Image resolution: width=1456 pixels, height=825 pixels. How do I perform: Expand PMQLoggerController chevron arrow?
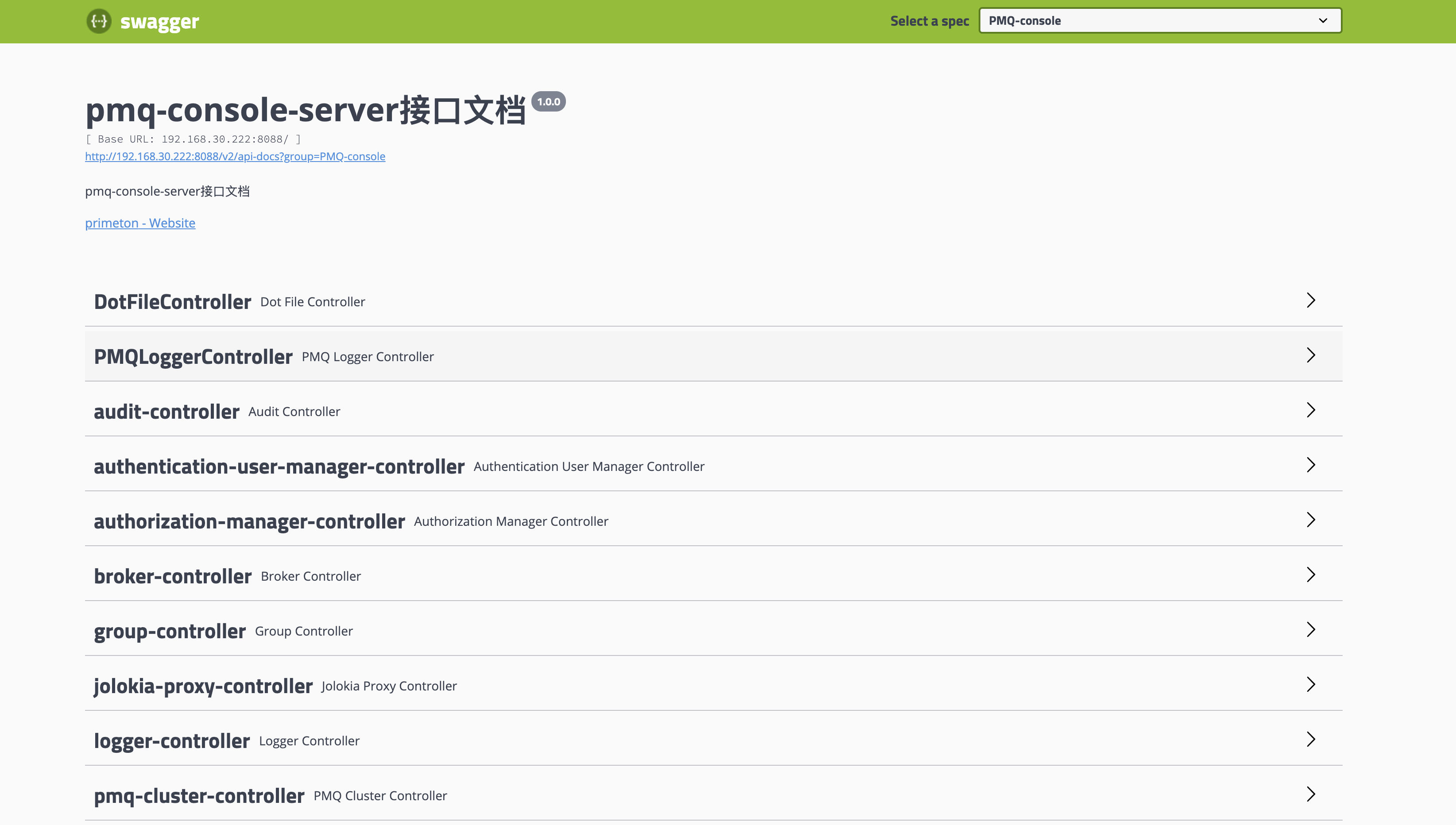click(x=1310, y=355)
